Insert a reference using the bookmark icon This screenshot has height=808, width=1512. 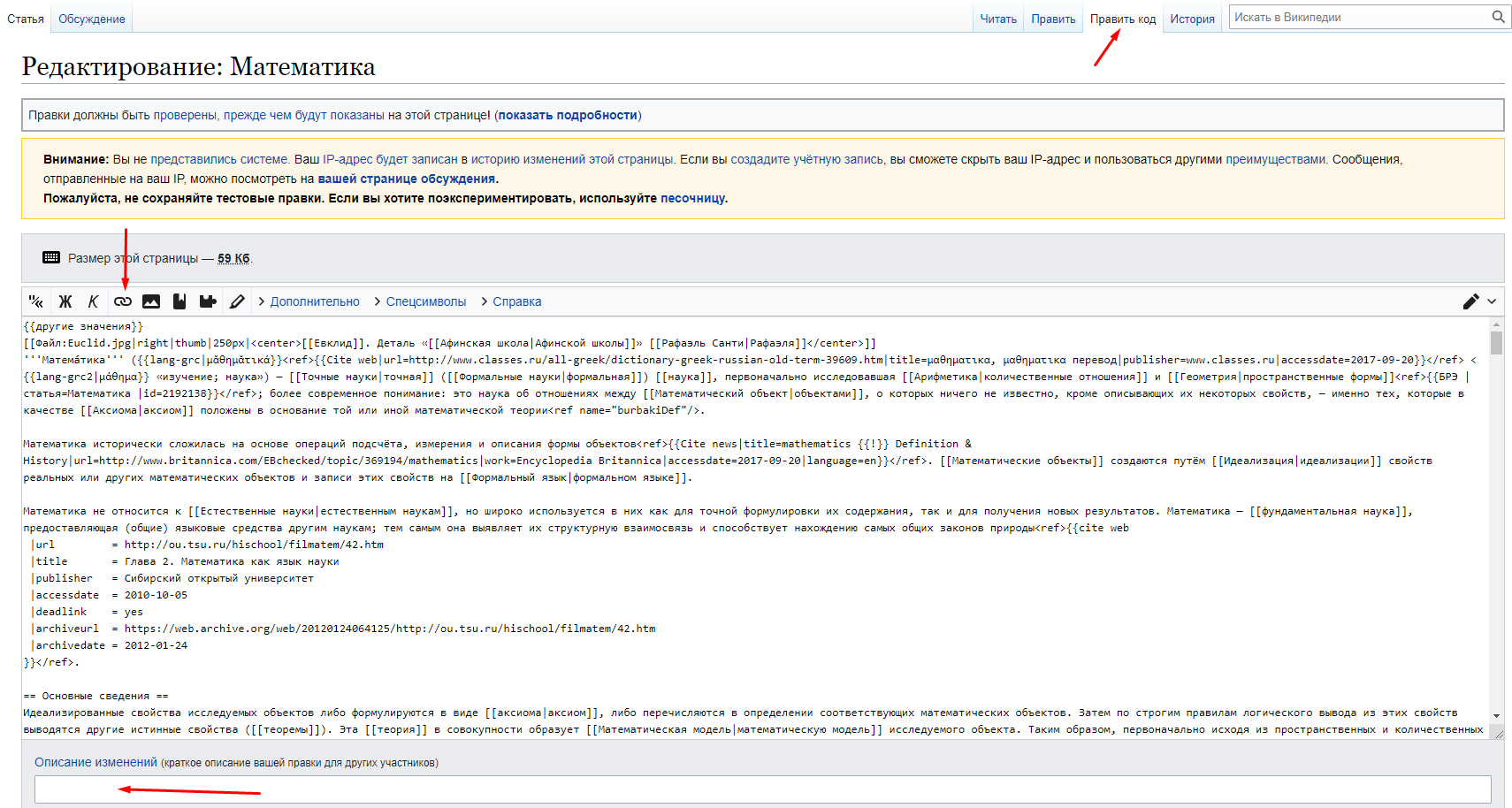pos(179,301)
